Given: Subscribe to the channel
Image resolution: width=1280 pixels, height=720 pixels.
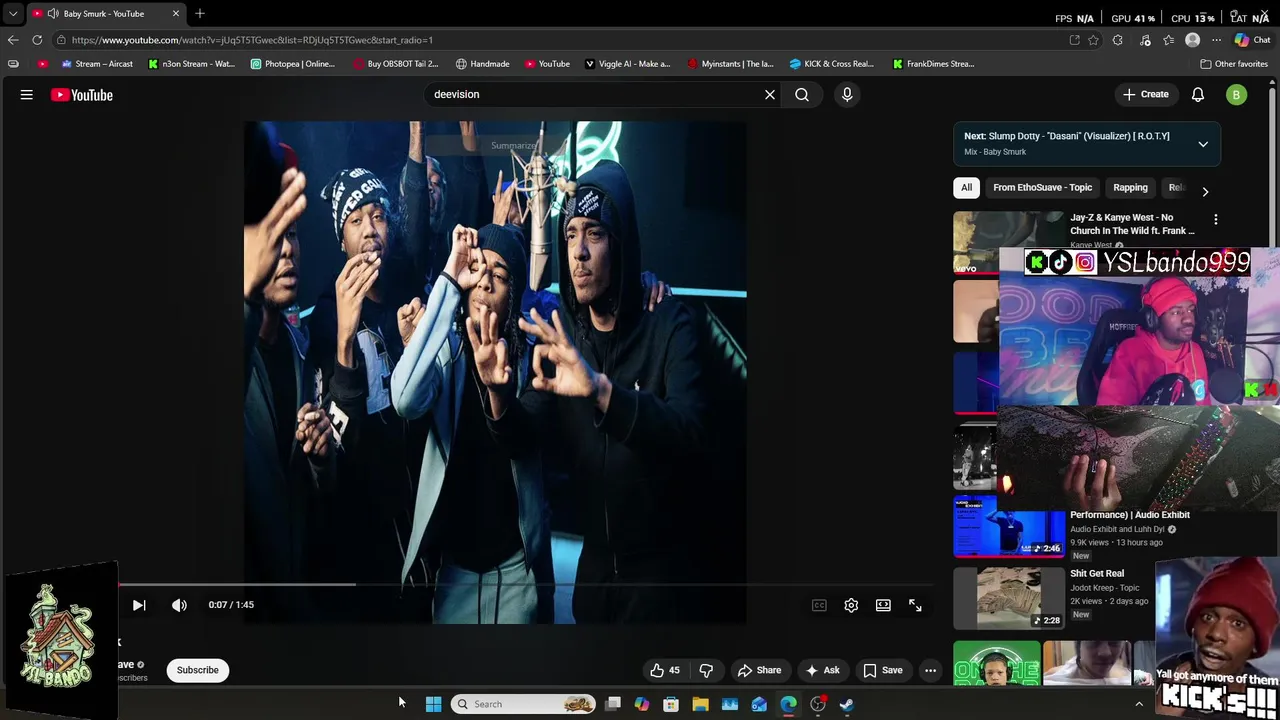Looking at the screenshot, I should tap(197, 670).
